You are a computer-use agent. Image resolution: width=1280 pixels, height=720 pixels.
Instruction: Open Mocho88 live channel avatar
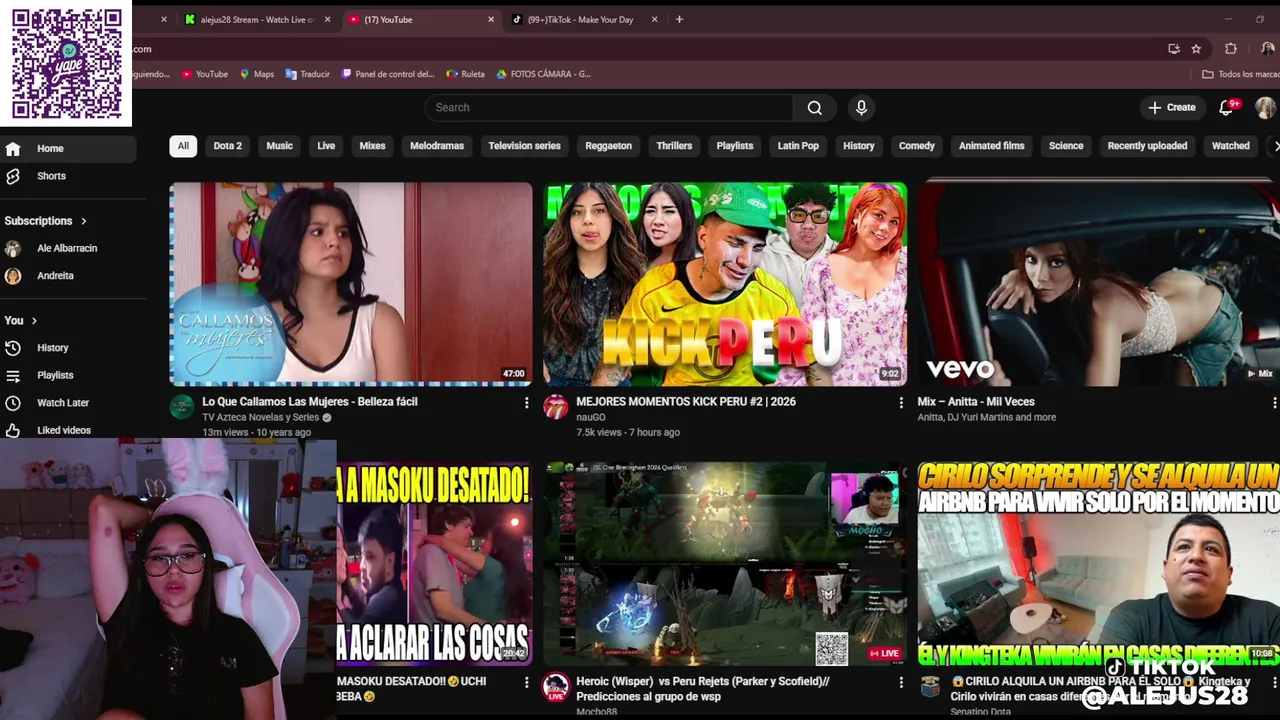click(555, 687)
